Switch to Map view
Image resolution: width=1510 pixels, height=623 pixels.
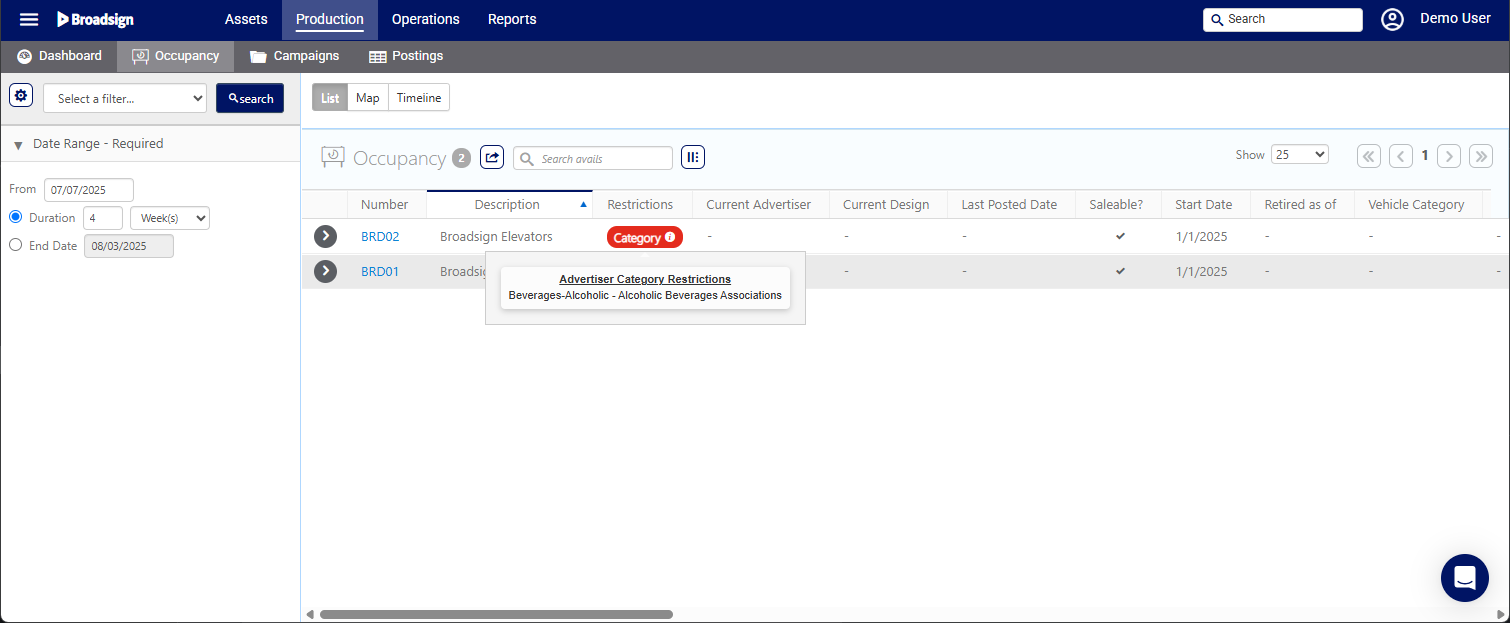[368, 97]
